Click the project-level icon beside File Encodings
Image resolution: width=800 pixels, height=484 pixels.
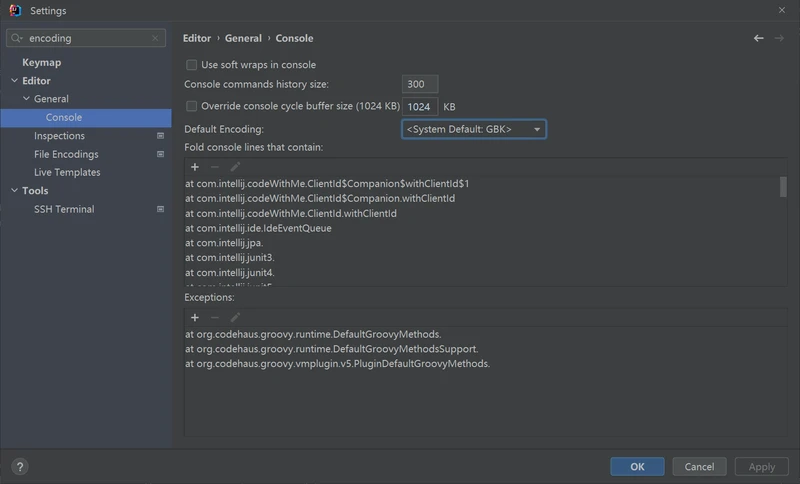point(160,154)
